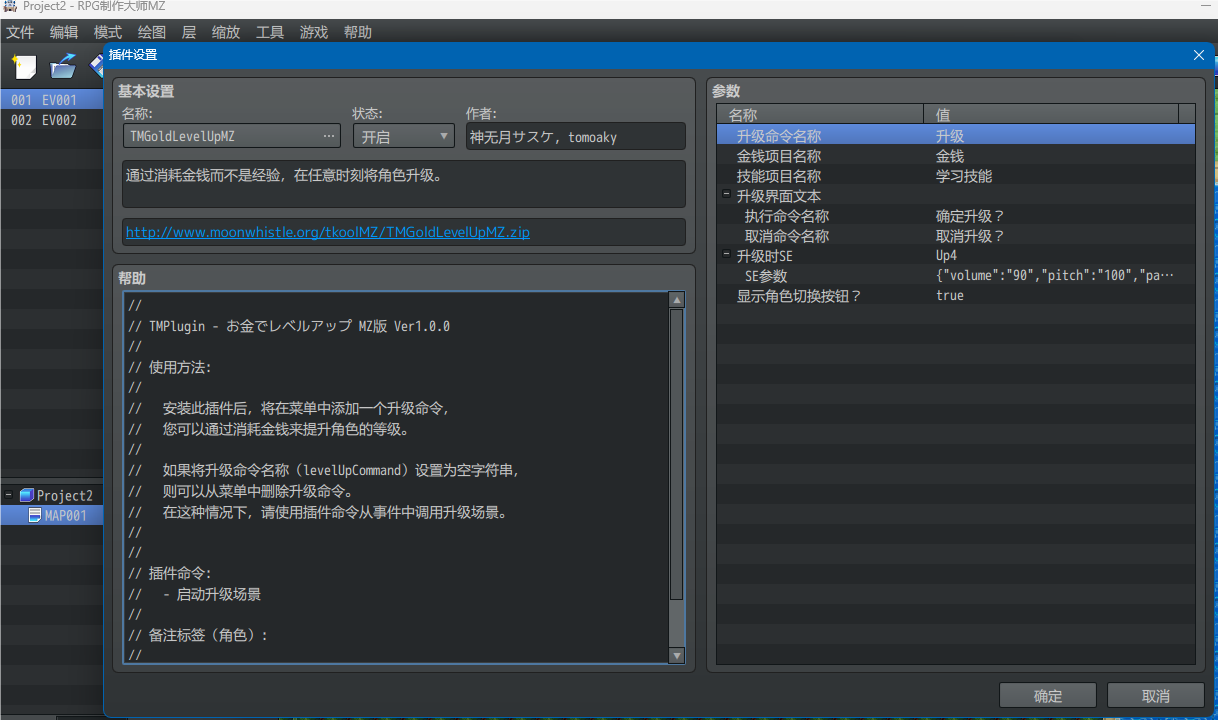
Task: Select the 升级命令名称 parameter row
Action: [x=956, y=136]
